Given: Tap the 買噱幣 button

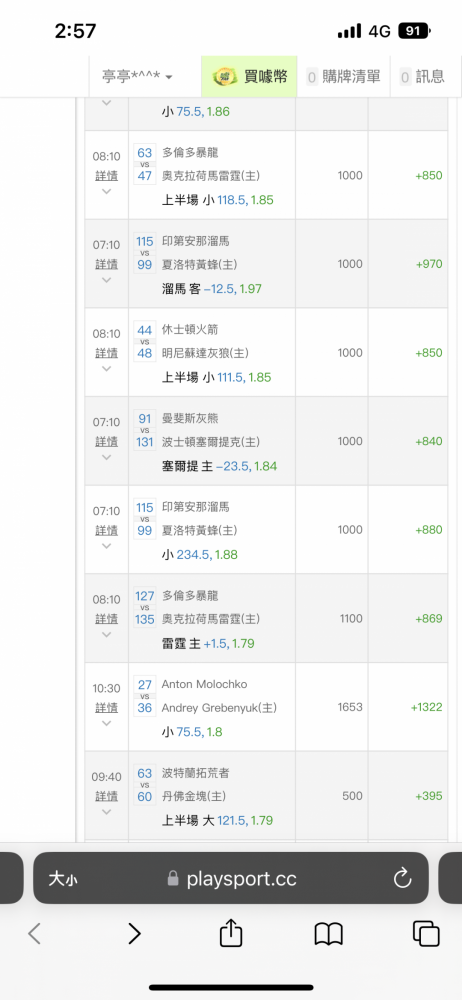Looking at the screenshot, I should 250,77.
